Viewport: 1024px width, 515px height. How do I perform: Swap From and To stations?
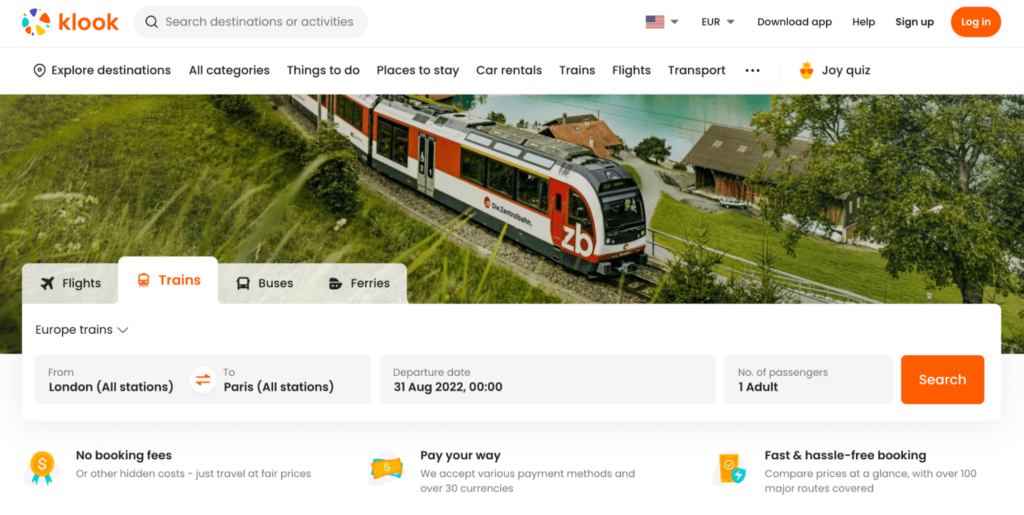pos(203,380)
